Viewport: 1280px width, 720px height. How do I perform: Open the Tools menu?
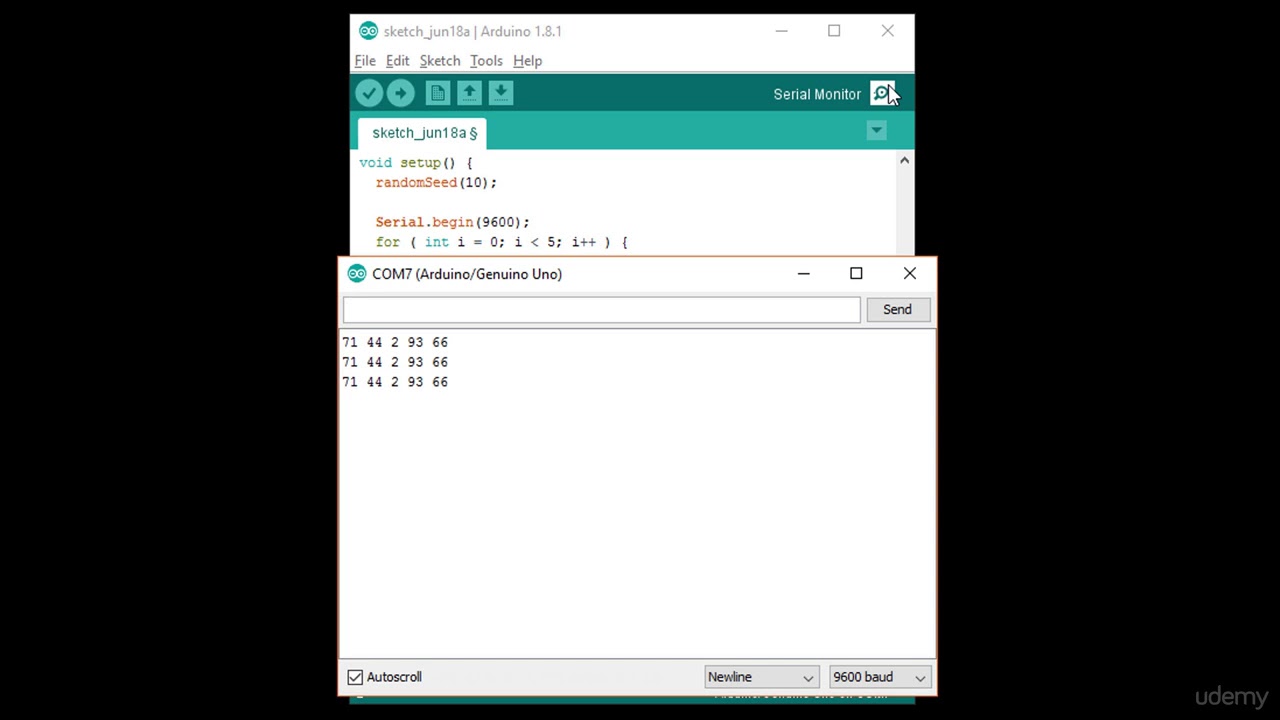point(486,61)
